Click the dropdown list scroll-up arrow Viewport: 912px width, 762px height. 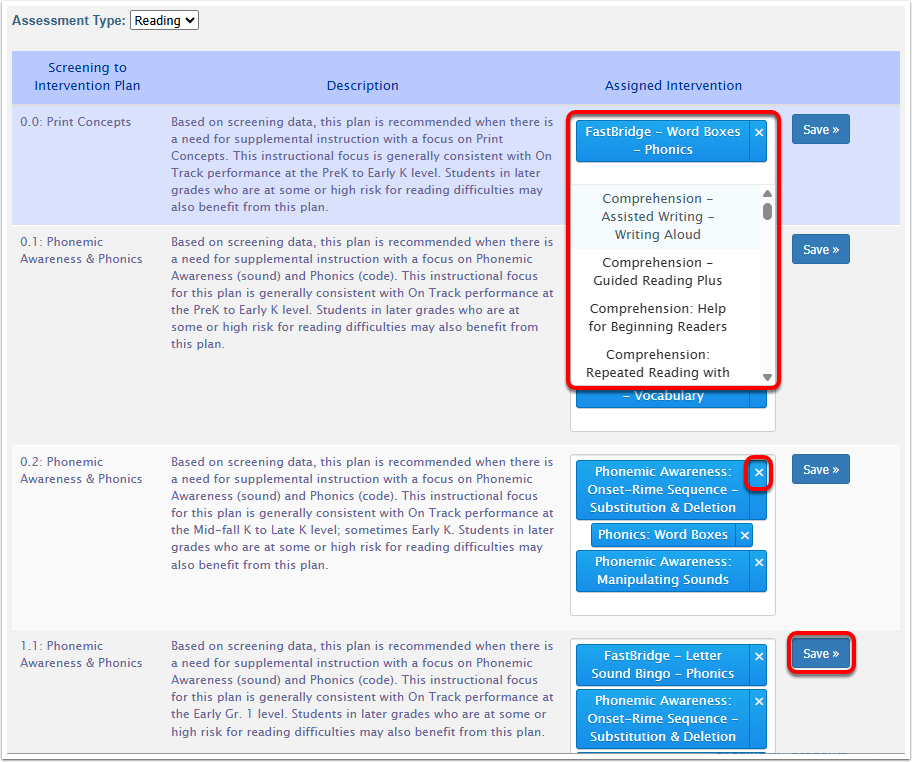click(x=767, y=193)
